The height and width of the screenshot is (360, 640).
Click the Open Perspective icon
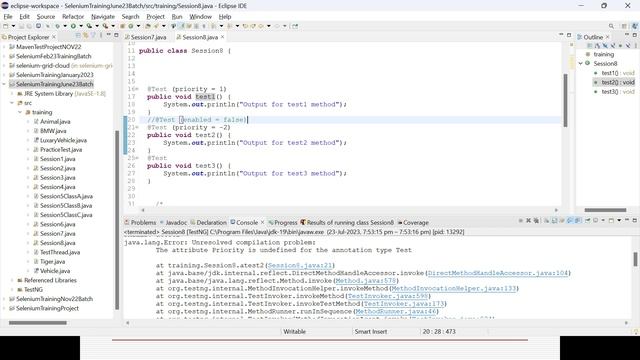click(x=624, y=26)
